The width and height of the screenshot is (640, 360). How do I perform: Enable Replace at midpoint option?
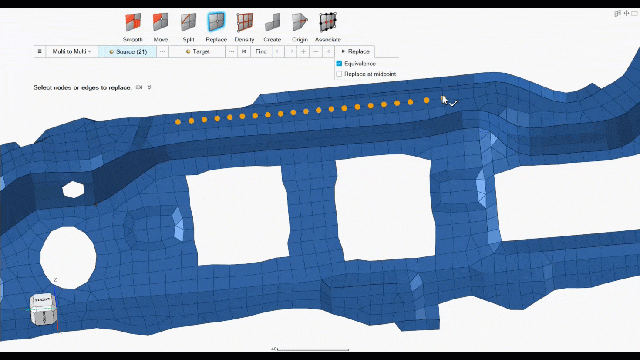pyautogui.click(x=339, y=74)
